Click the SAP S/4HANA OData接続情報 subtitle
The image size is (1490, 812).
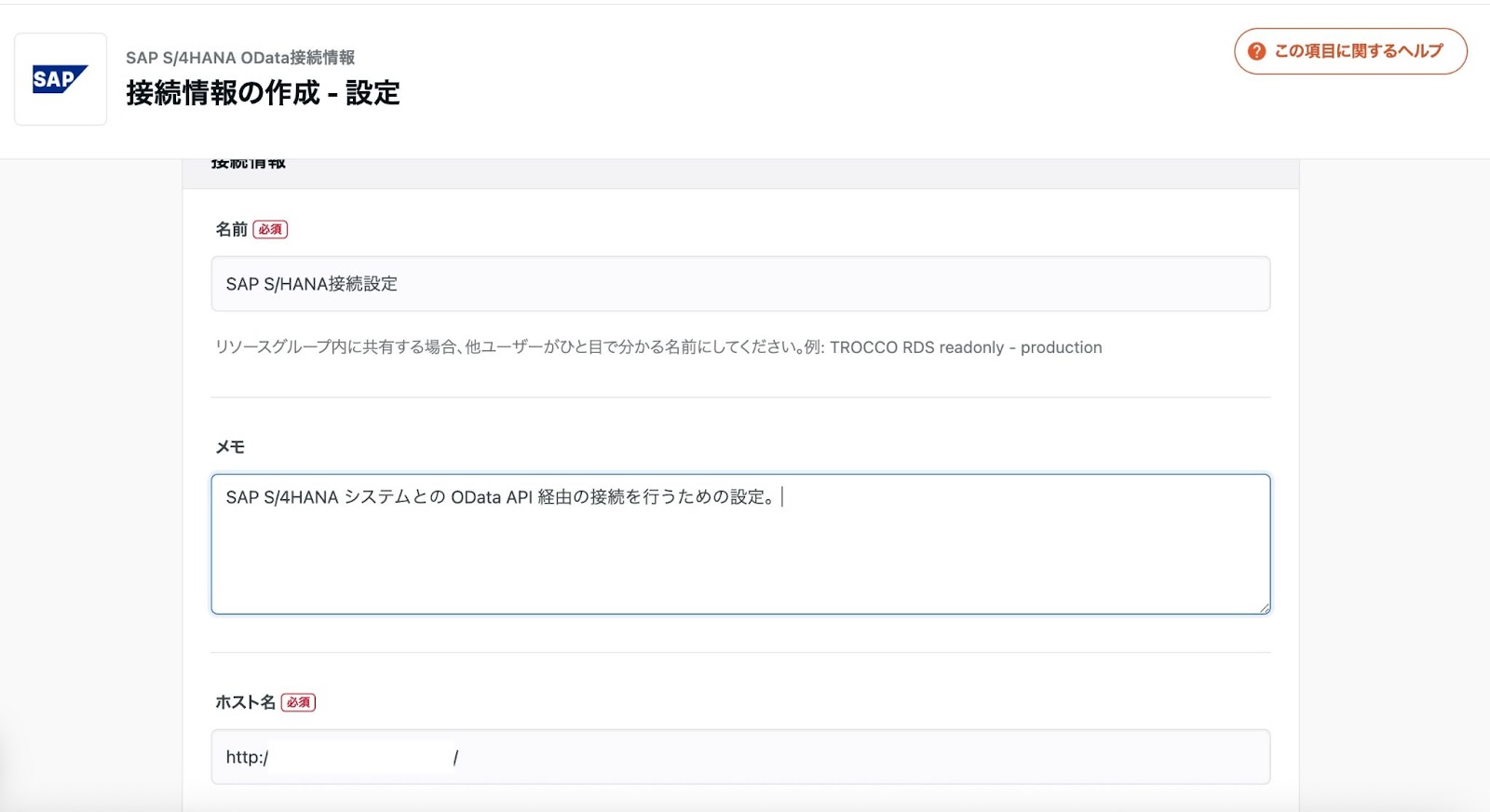[240, 58]
